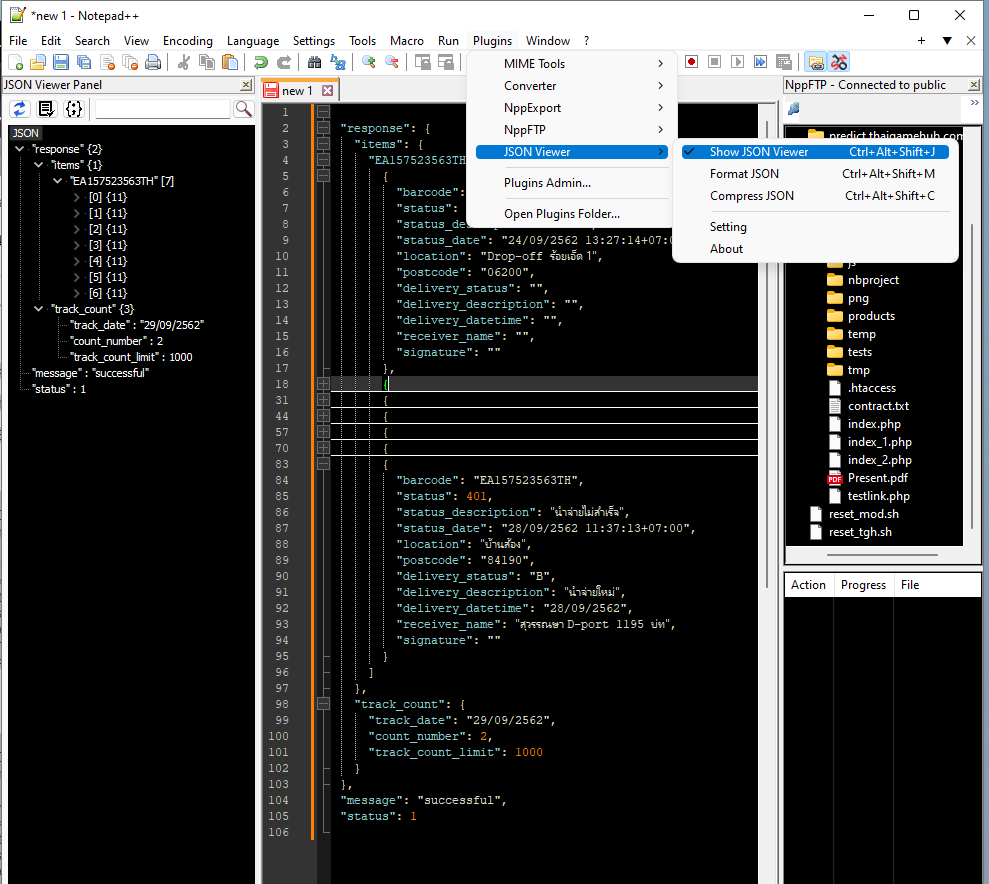Viewport: 989px width, 884px height.
Task: Expand the [3] {11} tree node
Action: click(x=77, y=245)
